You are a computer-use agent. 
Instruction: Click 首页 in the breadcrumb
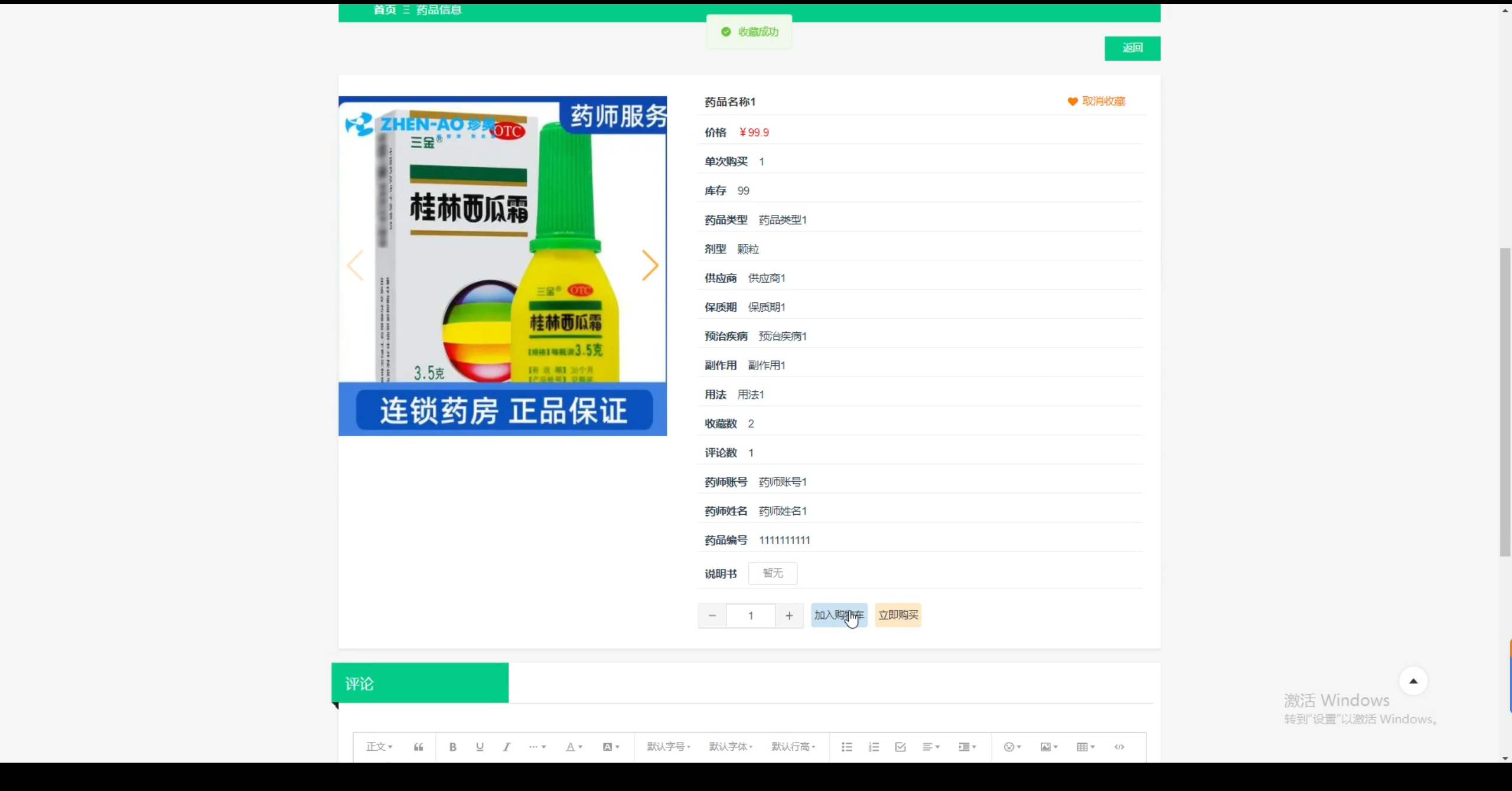pyautogui.click(x=384, y=9)
